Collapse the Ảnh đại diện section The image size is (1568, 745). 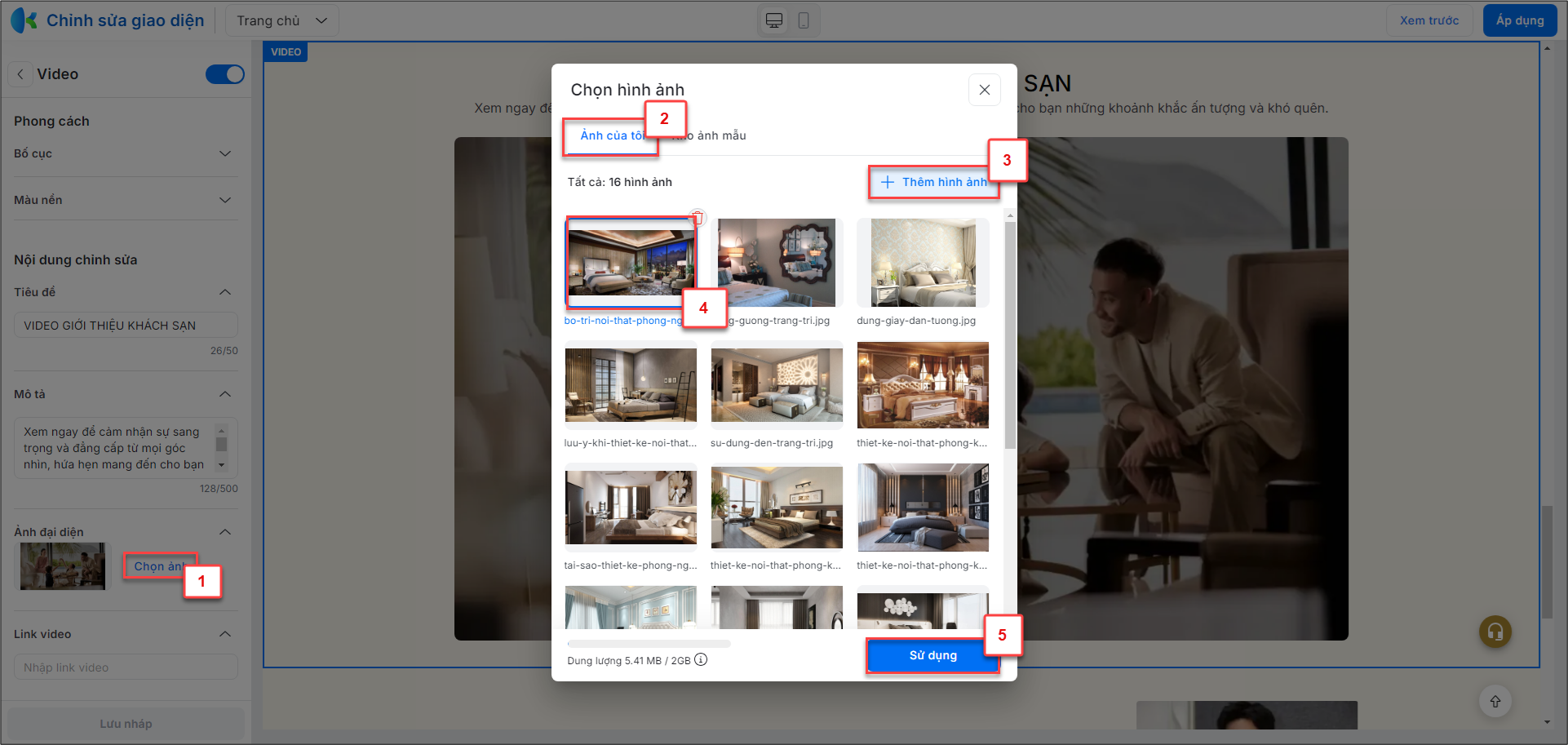225,532
